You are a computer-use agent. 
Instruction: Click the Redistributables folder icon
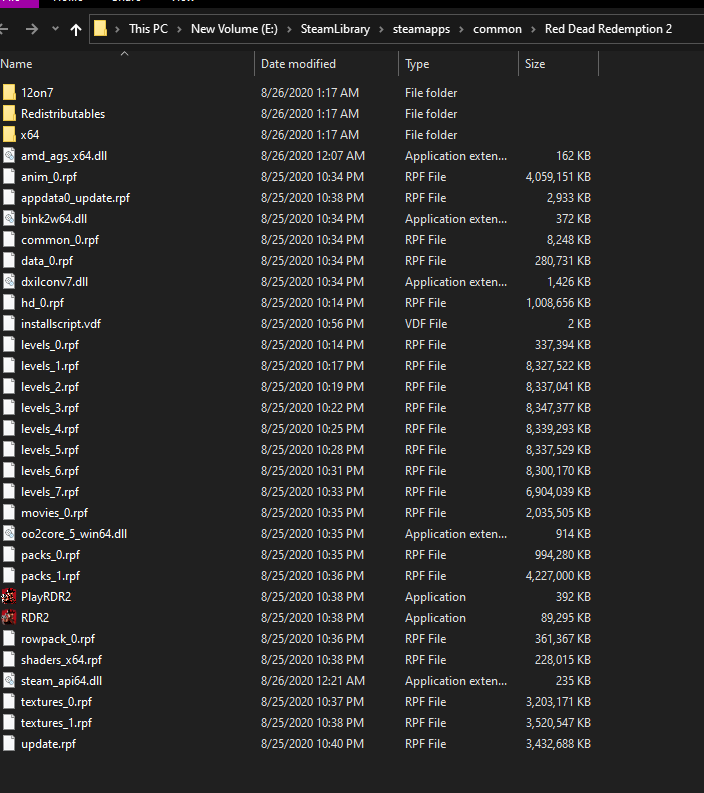pos(9,113)
